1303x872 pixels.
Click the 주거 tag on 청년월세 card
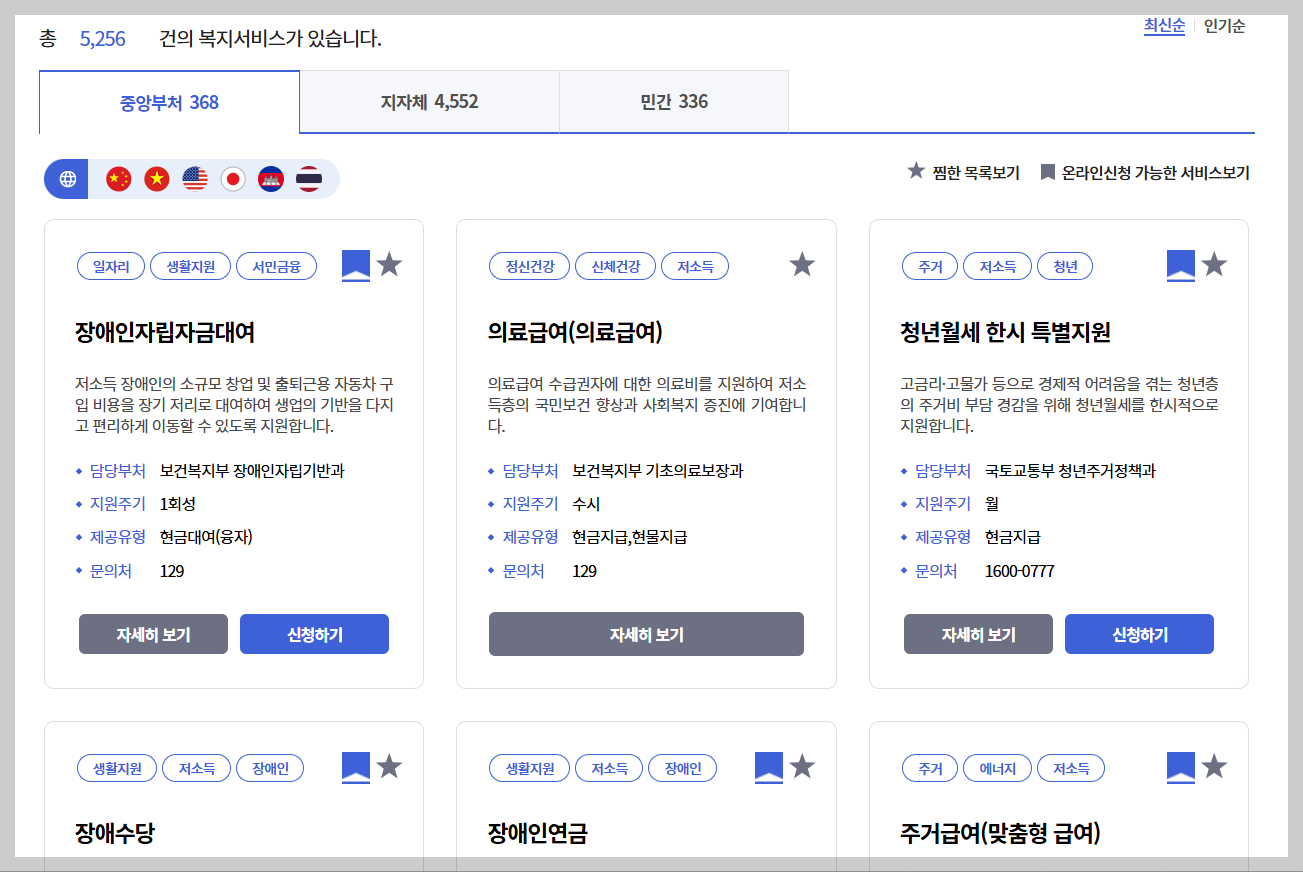(x=930, y=266)
